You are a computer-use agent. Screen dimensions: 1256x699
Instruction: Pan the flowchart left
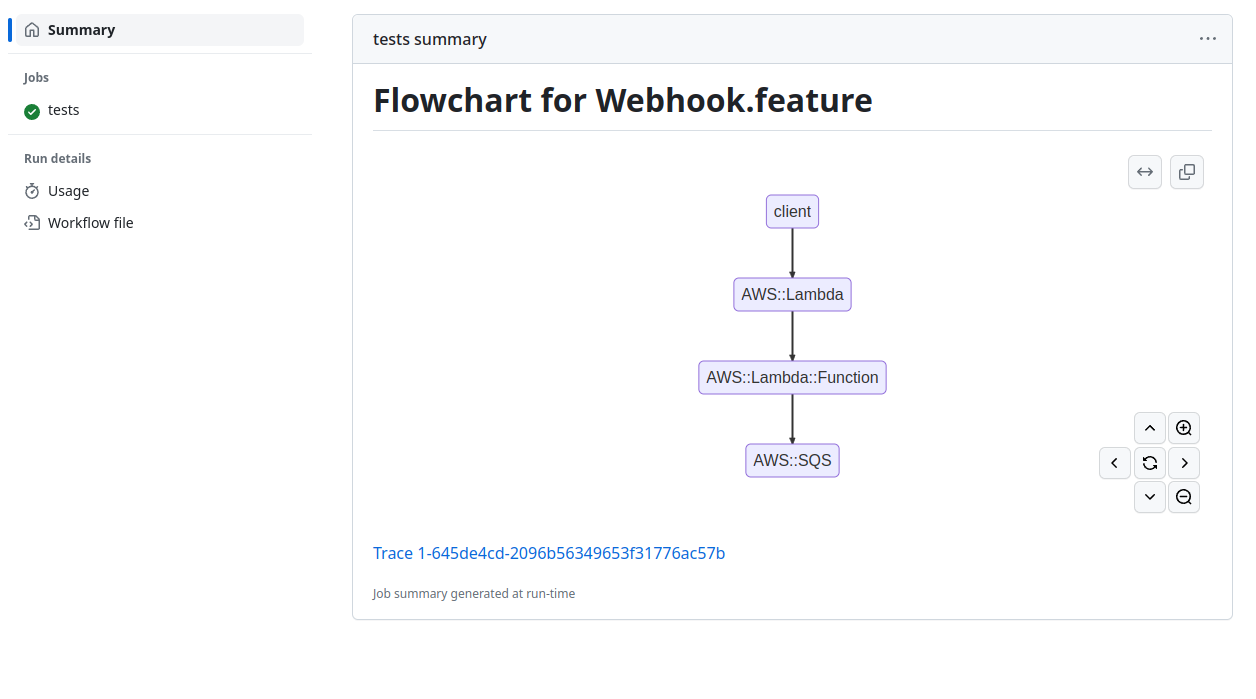click(1115, 463)
